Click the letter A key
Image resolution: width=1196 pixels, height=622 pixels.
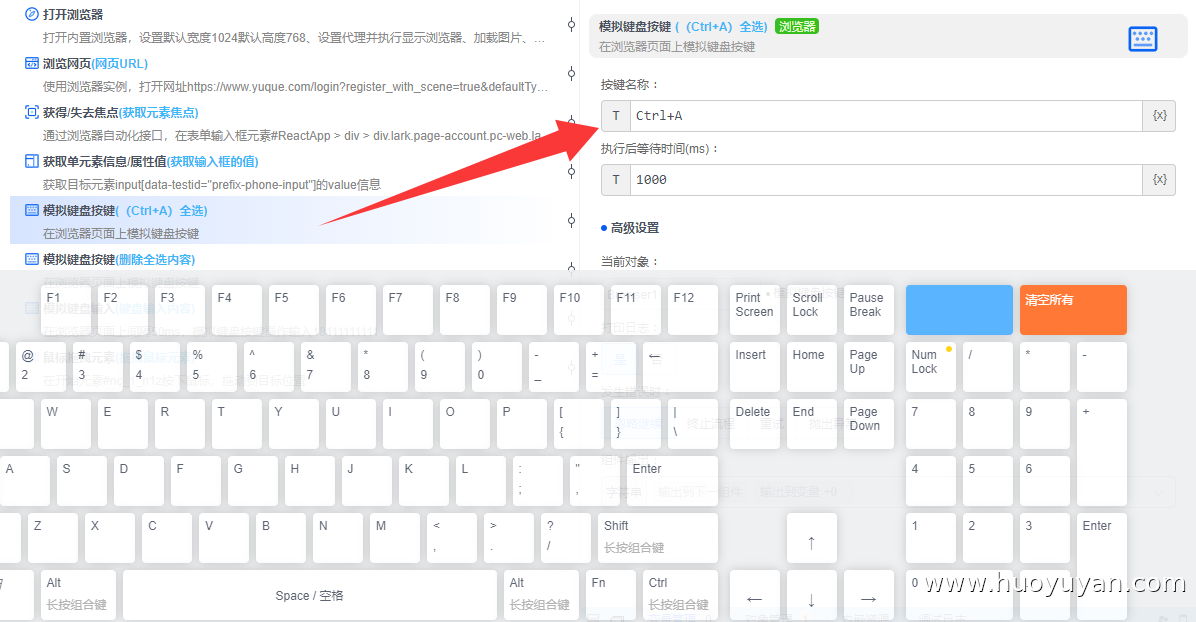pos(24,481)
